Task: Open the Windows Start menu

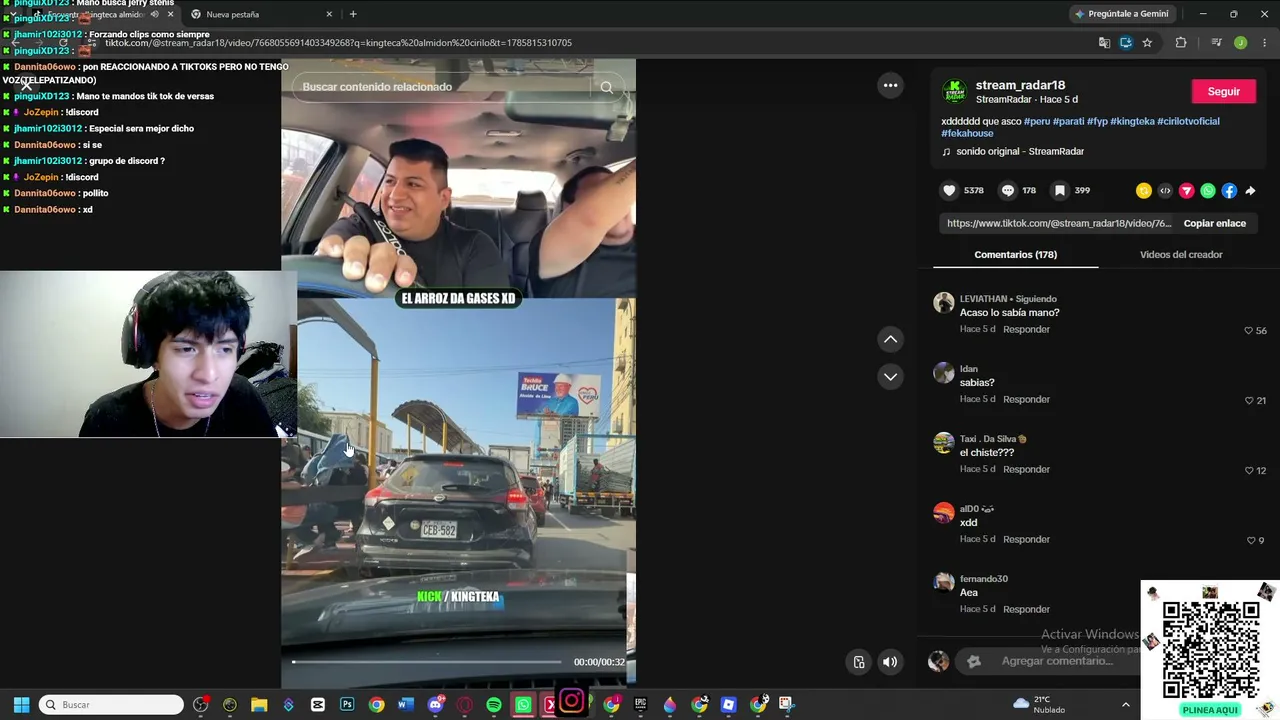Action: [21, 705]
